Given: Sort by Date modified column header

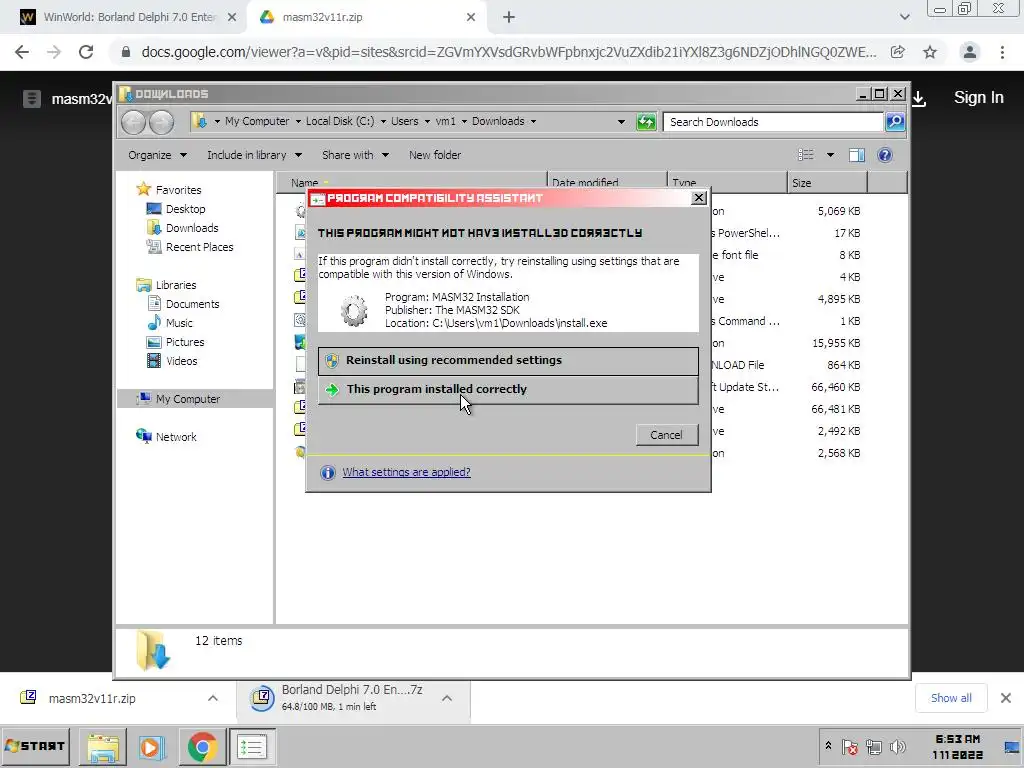Looking at the screenshot, I should click(x=607, y=183).
